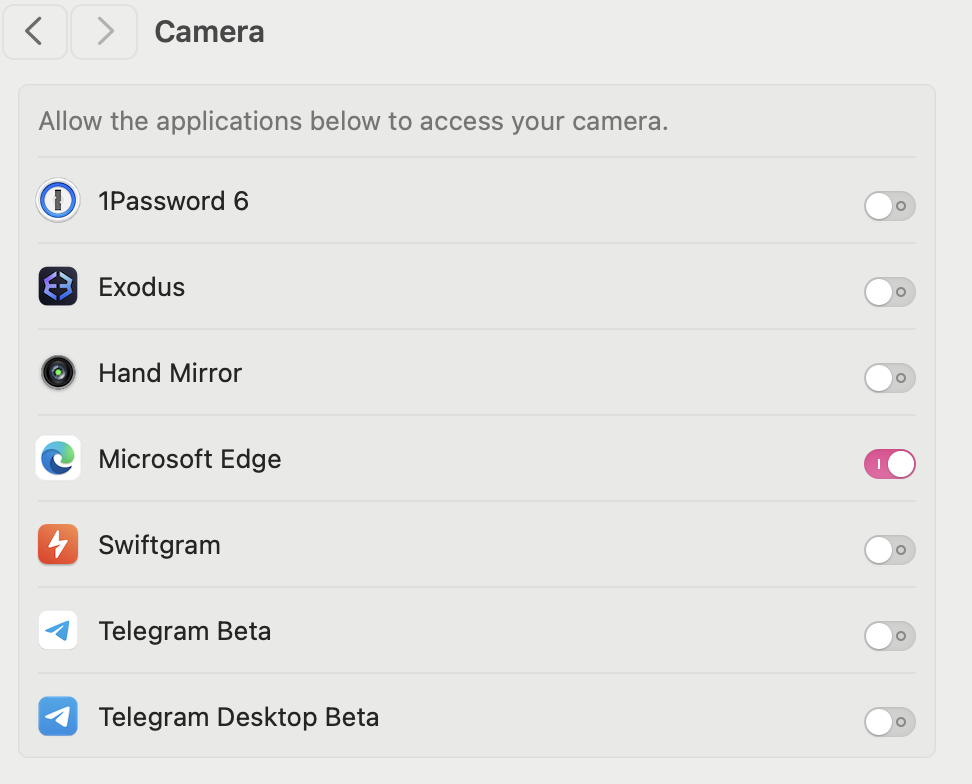This screenshot has width=972, height=784.
Task: Click the Telegram Beta app icon
Action: click(58, 631)
